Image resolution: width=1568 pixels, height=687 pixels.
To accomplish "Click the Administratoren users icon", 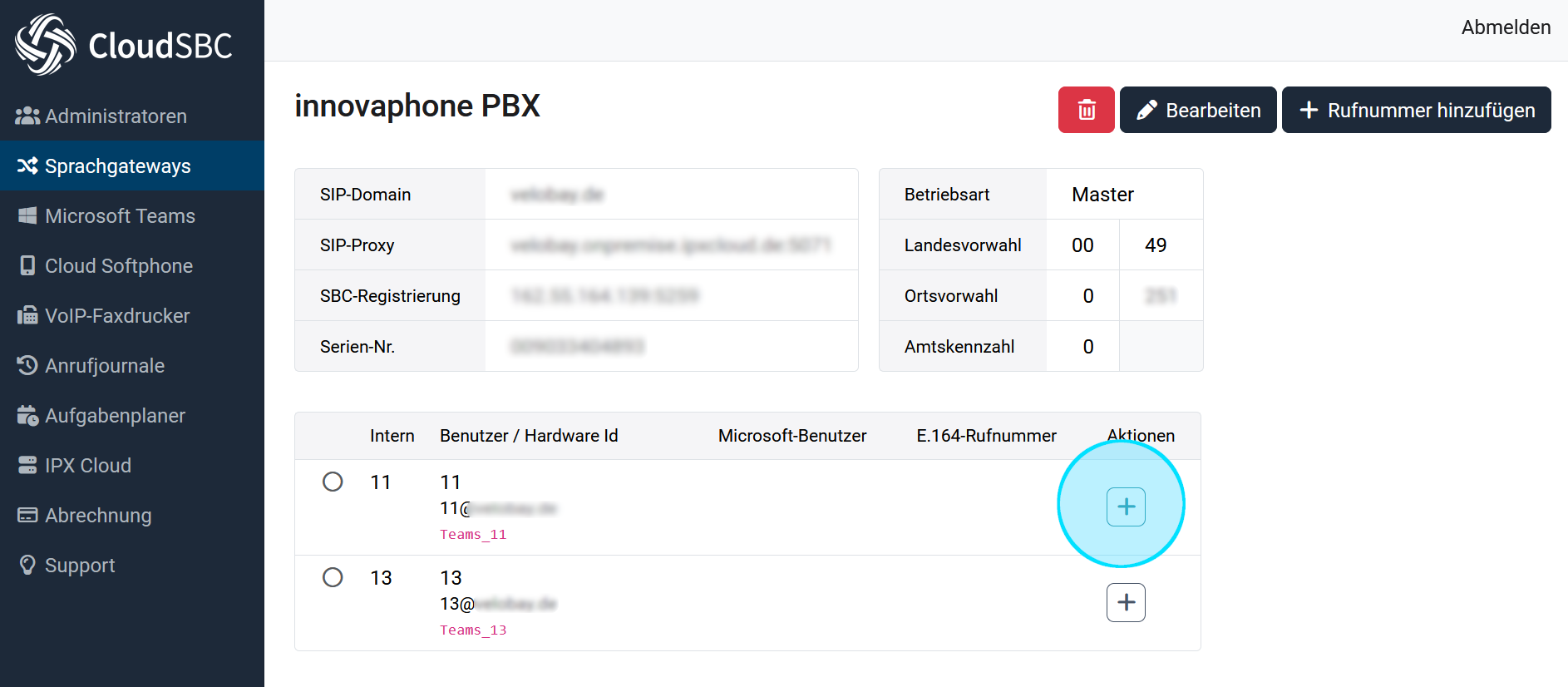I will tap(27, 116).
